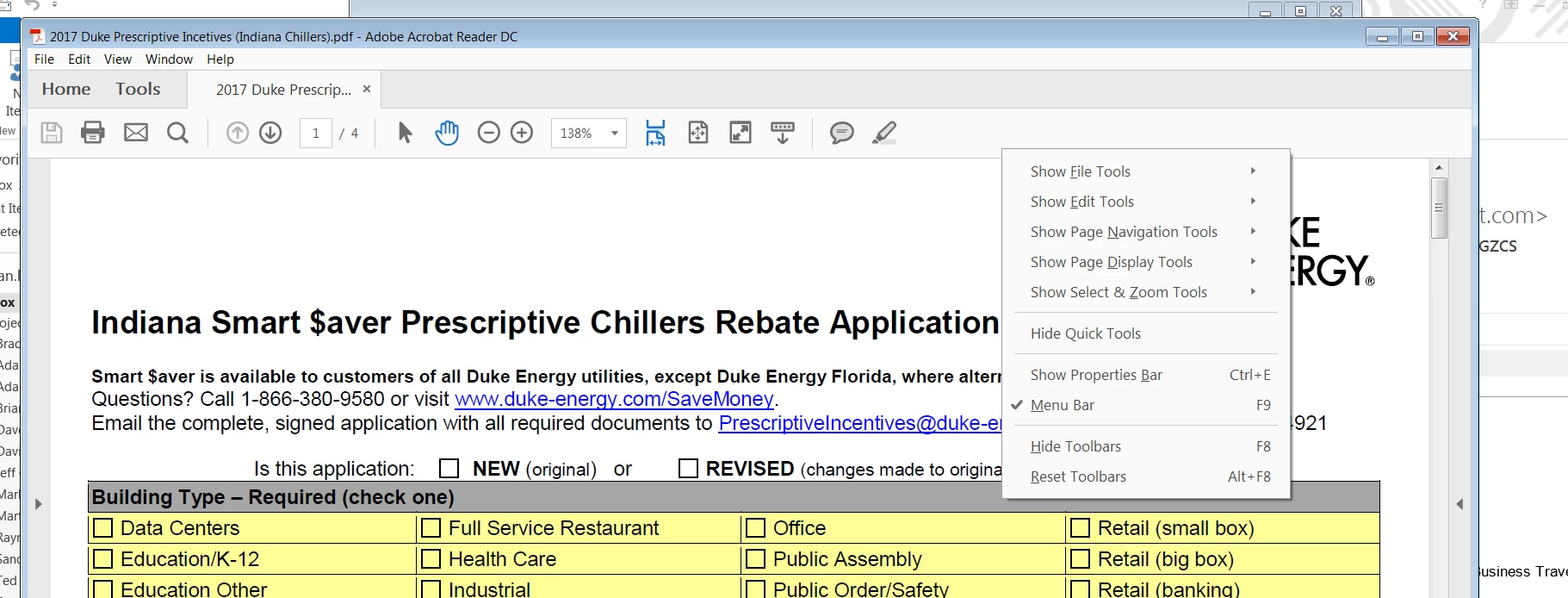Click the vertical scrollbar thumb
Image resolution: width=1568 pixels, height=598 pixels.
point(1439,208)
